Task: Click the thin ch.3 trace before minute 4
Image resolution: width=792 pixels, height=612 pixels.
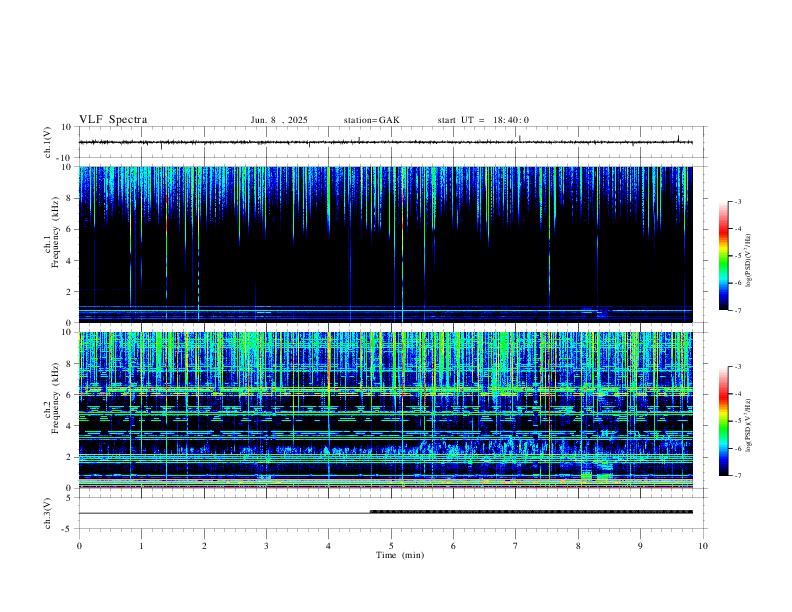Action: pos(225,513)
